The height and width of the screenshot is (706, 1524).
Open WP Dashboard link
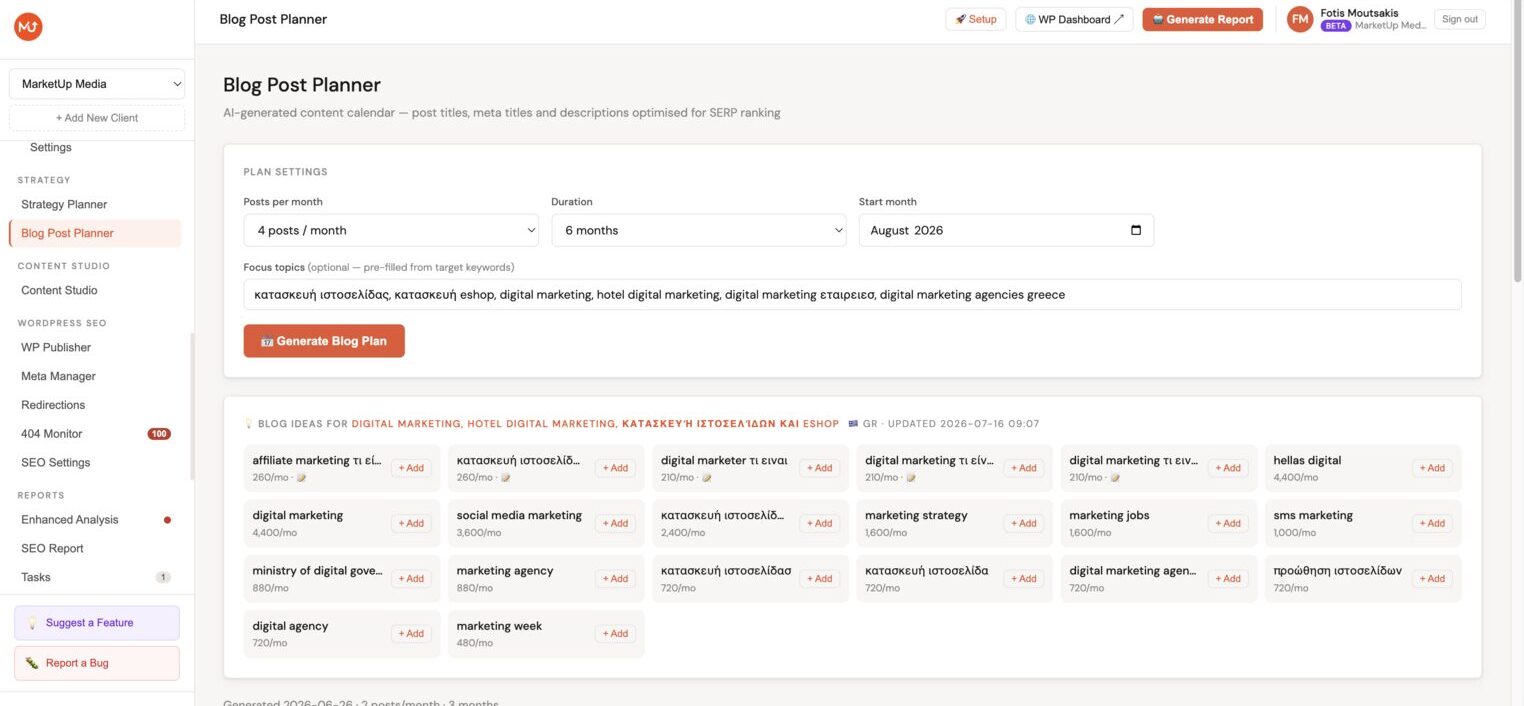[x=1074, y=19]
